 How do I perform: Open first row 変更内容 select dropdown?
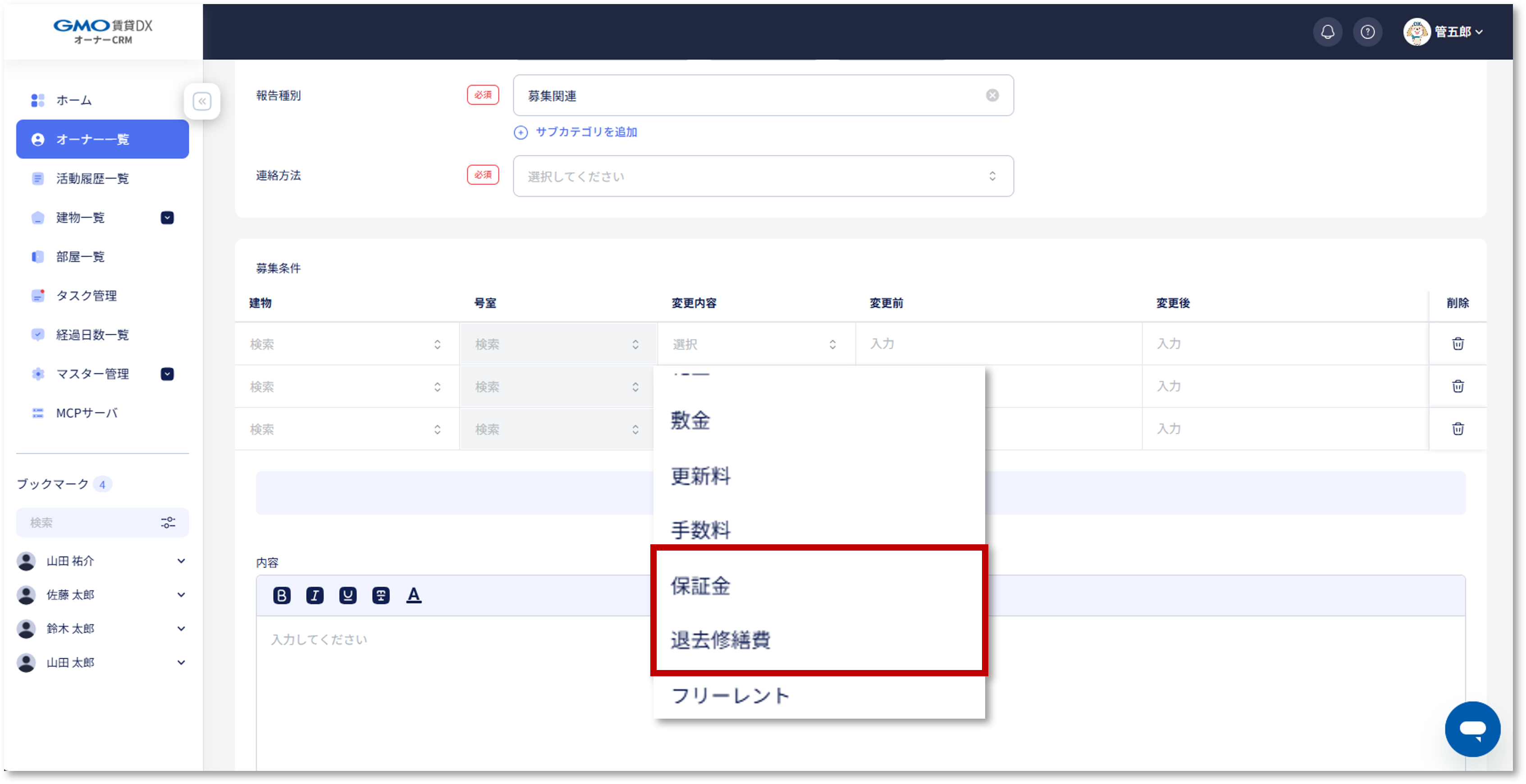click(x=756, y=344)
